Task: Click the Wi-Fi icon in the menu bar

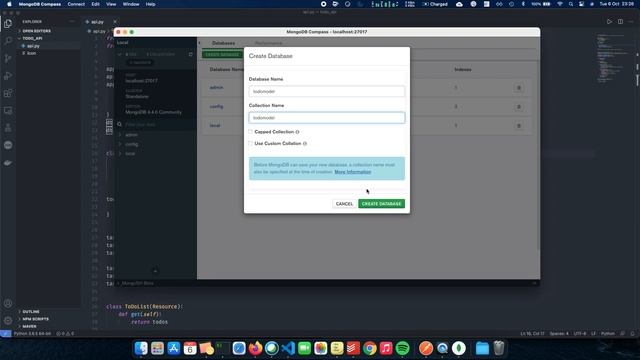Action: pyautogui.click(x=560, y=4)
